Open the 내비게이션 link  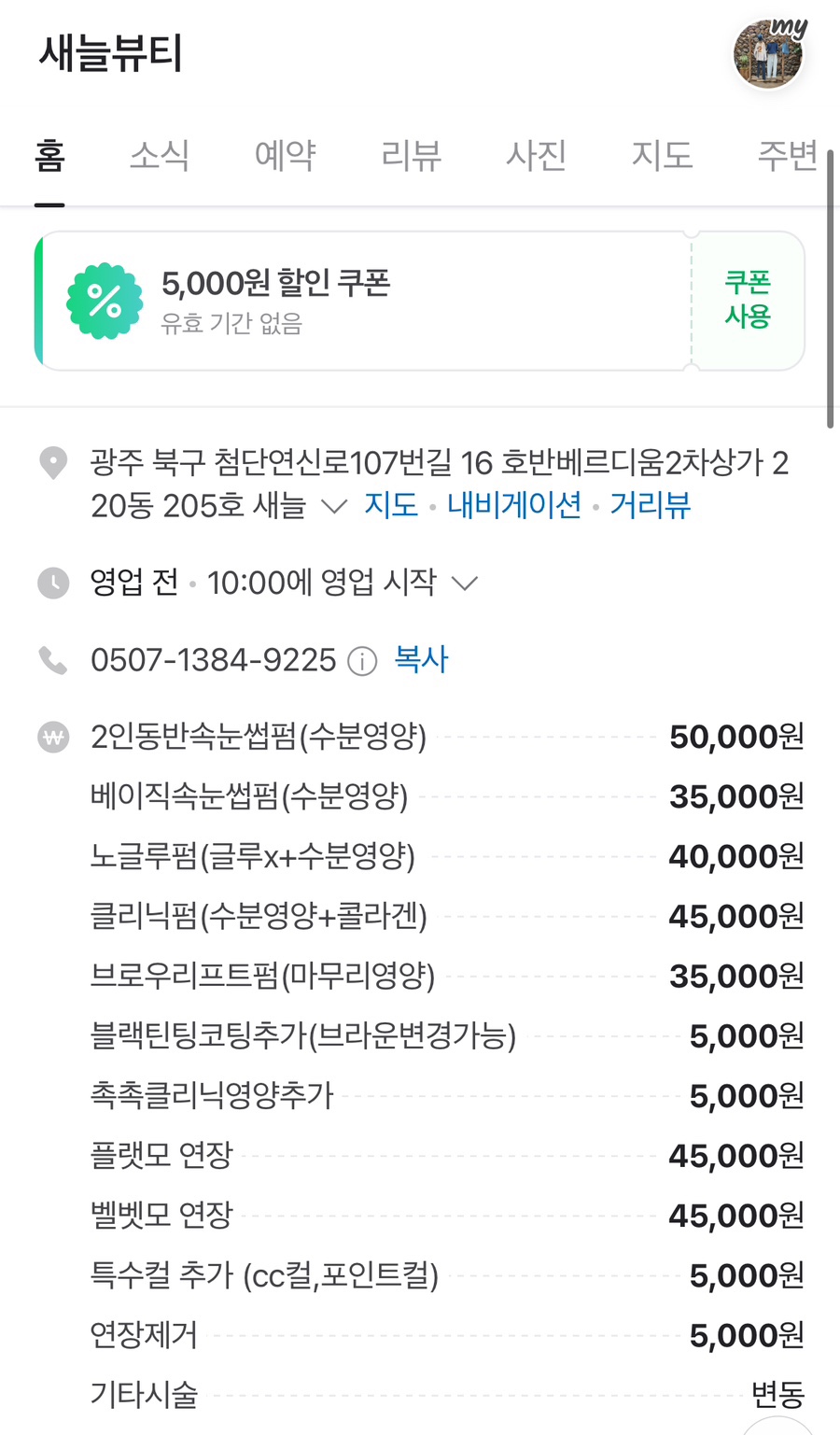514,505
